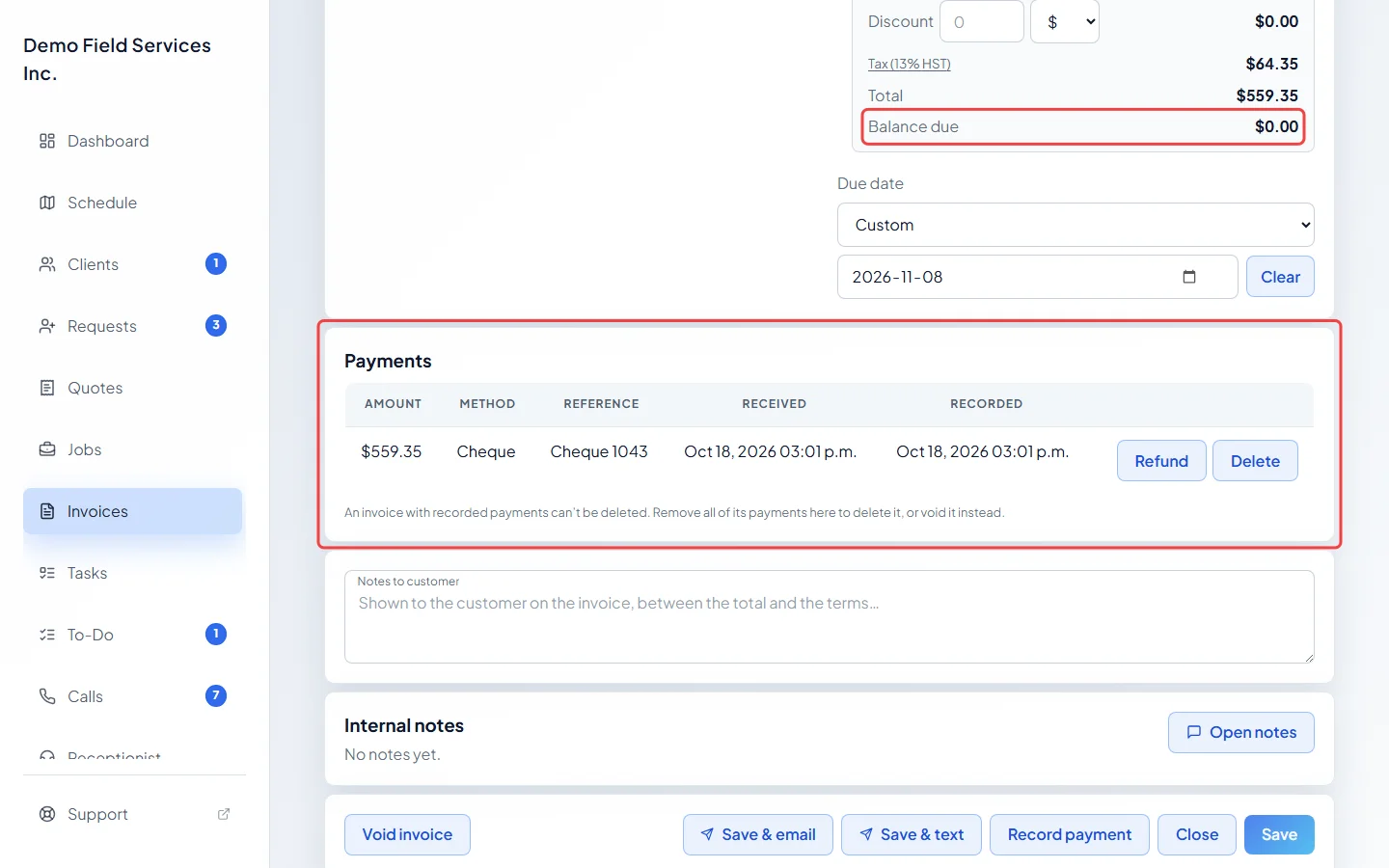Viewport: 1389px width, 868px height.
Task: Click the external link icon beside Support
Action: pos(224,814)
